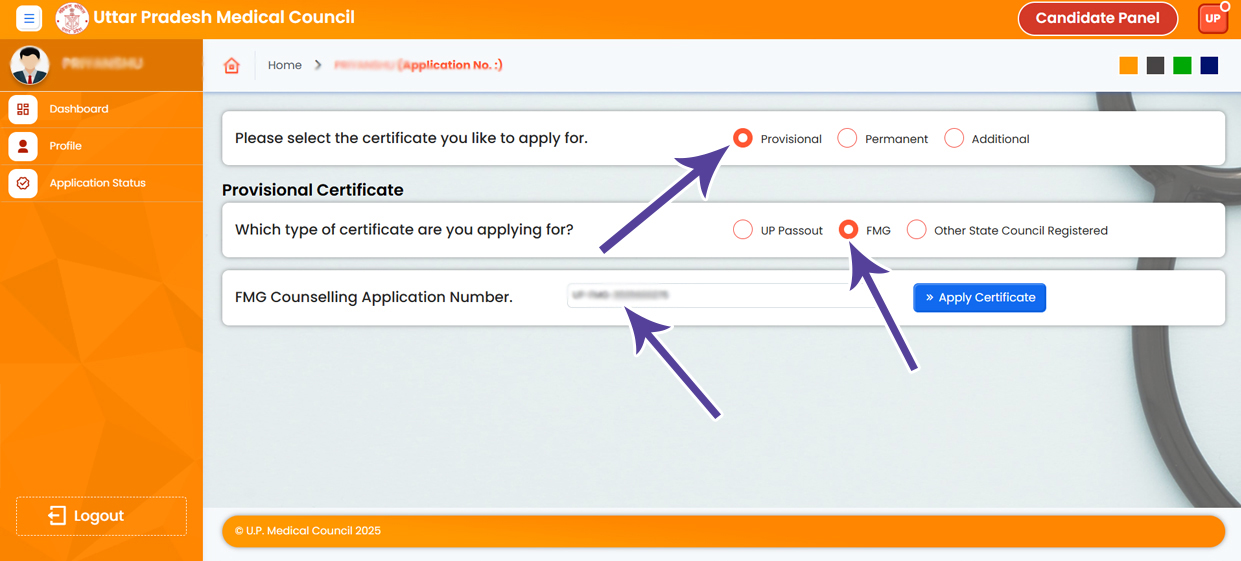
Task: Click the Uttar Pradesh Medical Council logo
Action: 72,18
